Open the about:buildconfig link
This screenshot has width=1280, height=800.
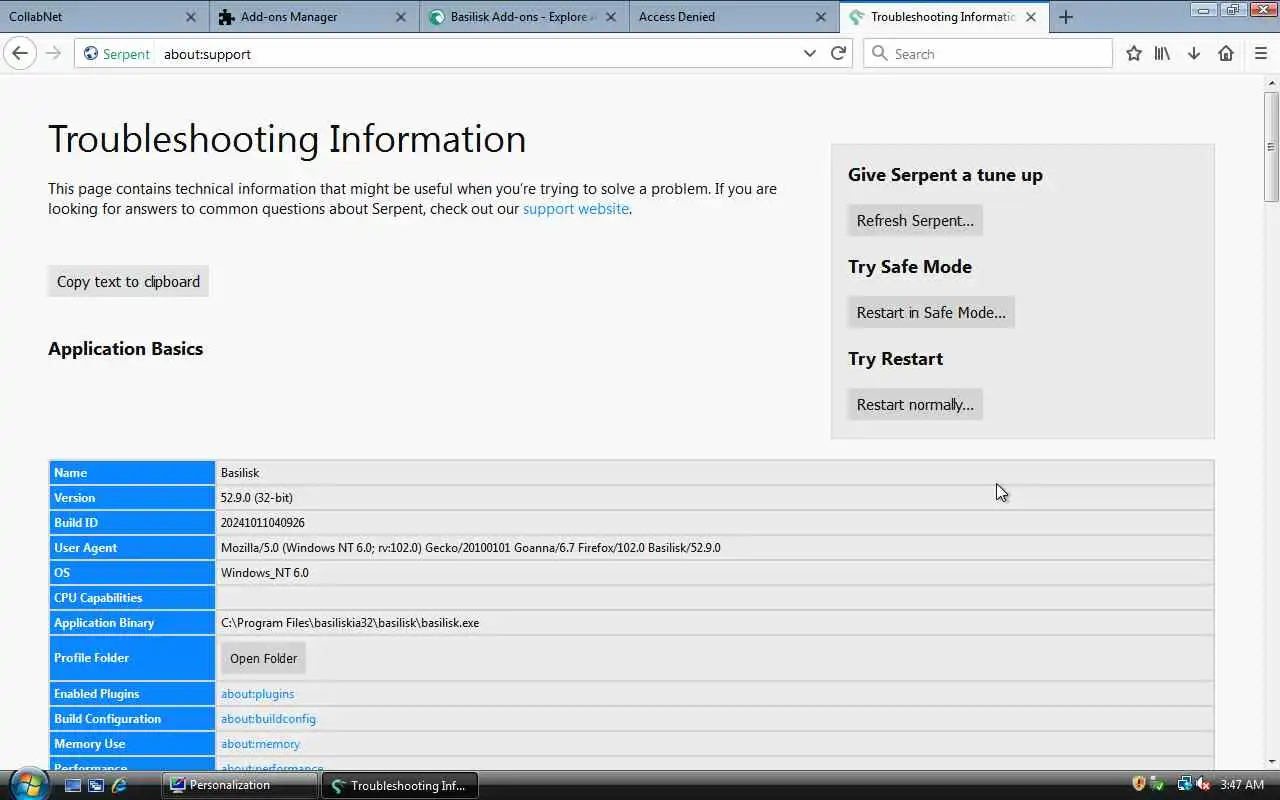coord(268,719)
